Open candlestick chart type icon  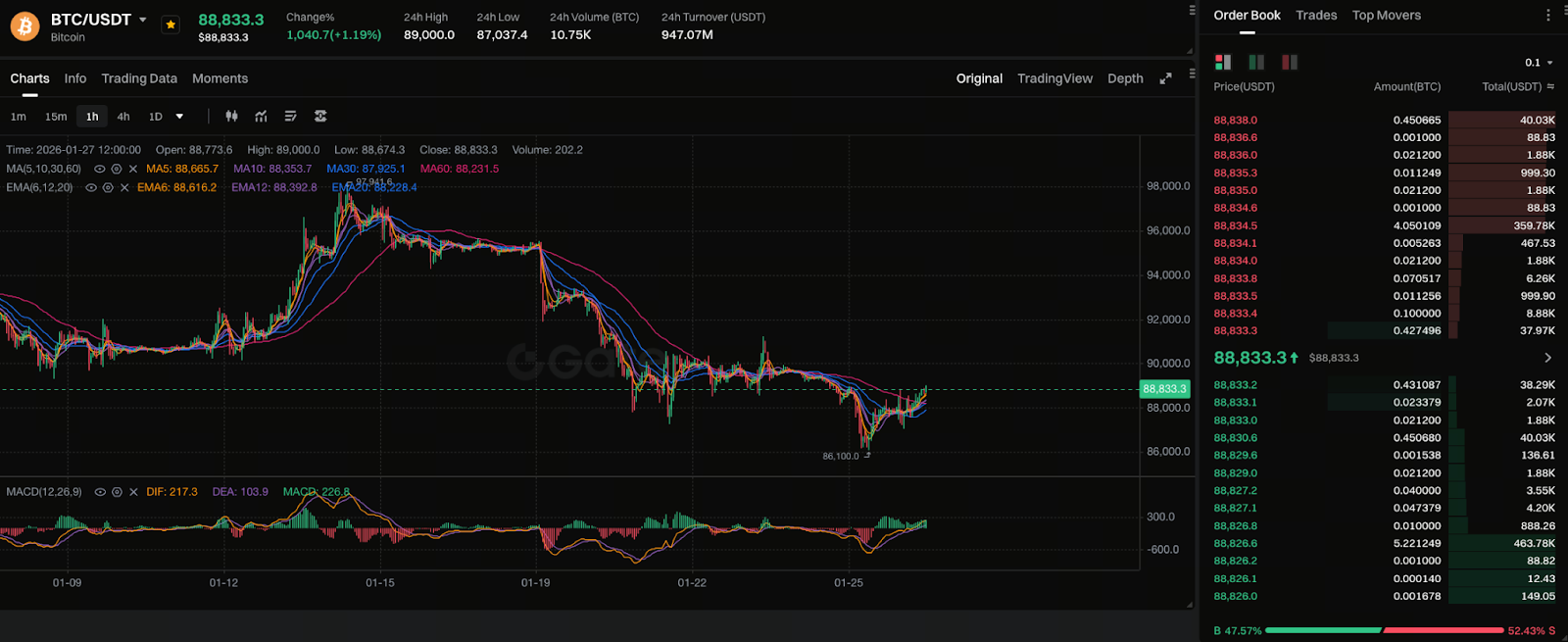pos(231,116)
